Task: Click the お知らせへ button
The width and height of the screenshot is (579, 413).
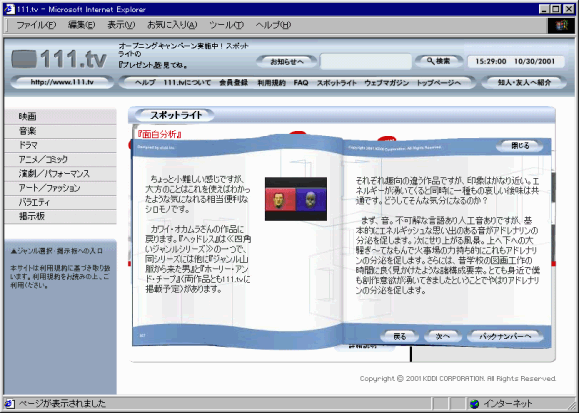Action: point(287,62)
